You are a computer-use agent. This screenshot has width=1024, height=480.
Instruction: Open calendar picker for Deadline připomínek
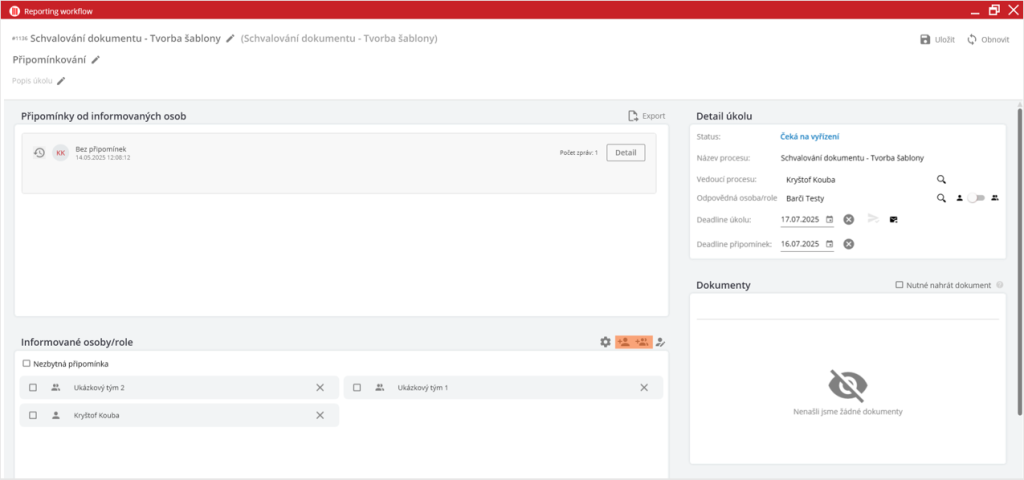coord(829,244)
